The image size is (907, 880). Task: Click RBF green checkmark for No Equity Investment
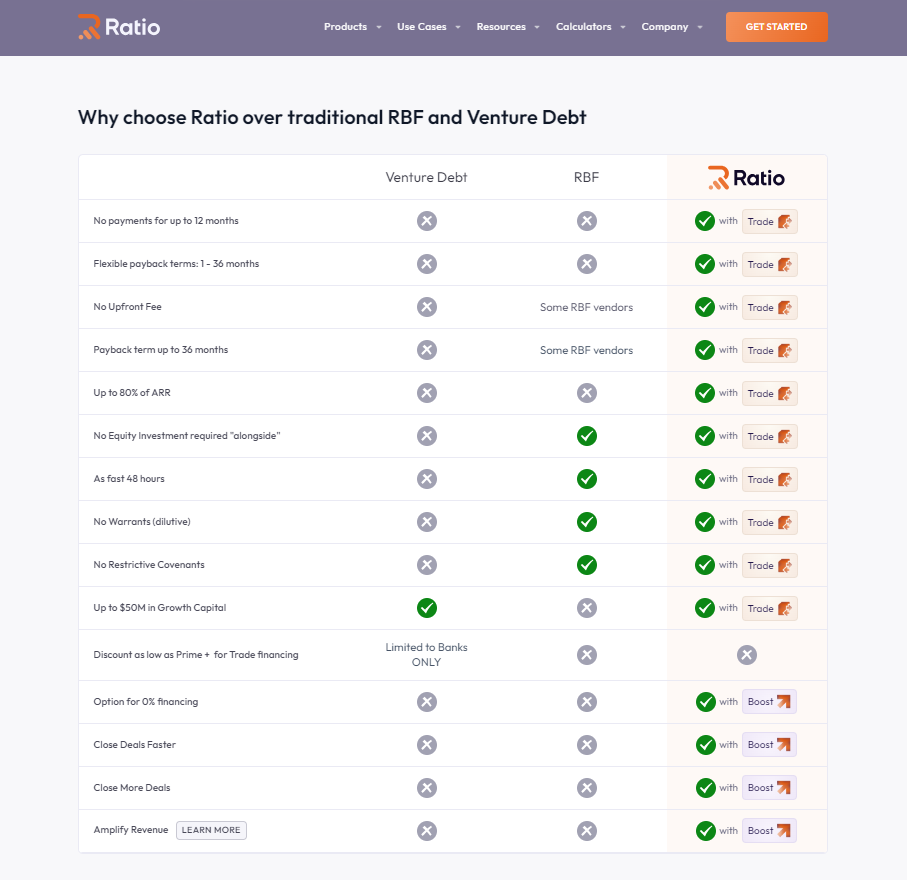tap(587, 436)
